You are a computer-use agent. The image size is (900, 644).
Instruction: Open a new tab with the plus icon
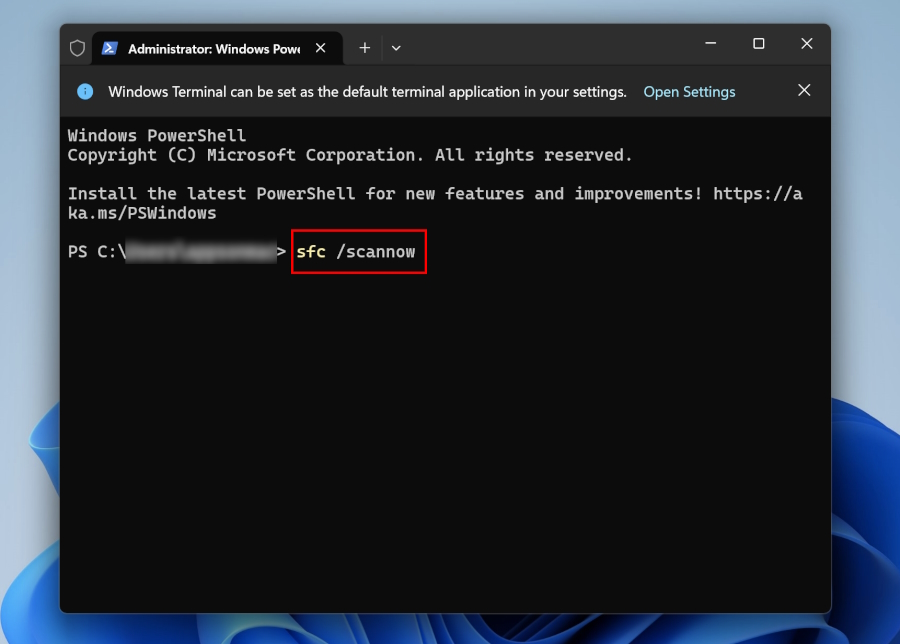tap(365, 48)
